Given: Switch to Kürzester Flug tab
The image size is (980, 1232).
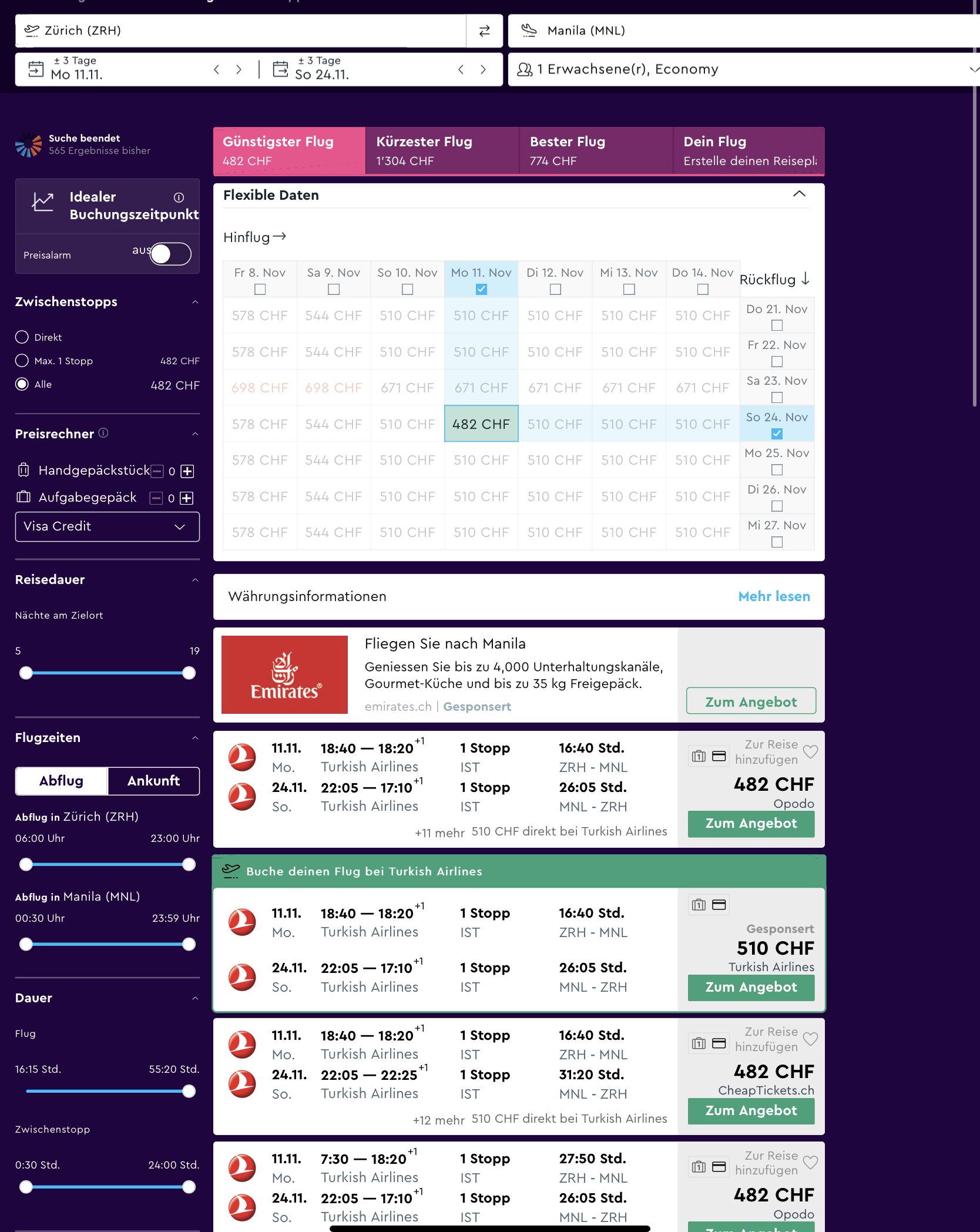Looking at the screenshot, I should point(442,151).
